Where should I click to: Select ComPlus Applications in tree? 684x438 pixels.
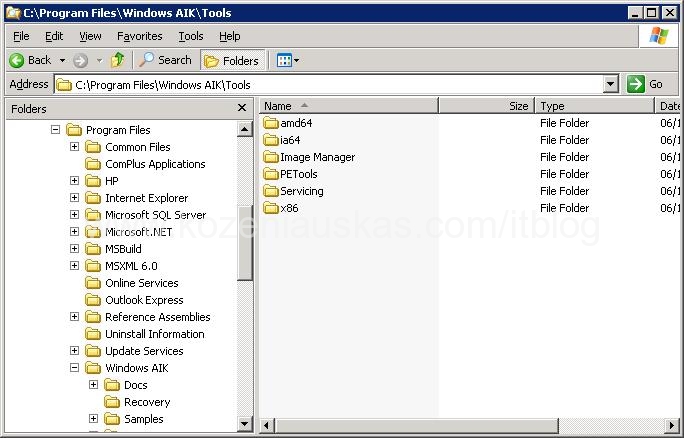pyautogui.click(x=155, y=164)
